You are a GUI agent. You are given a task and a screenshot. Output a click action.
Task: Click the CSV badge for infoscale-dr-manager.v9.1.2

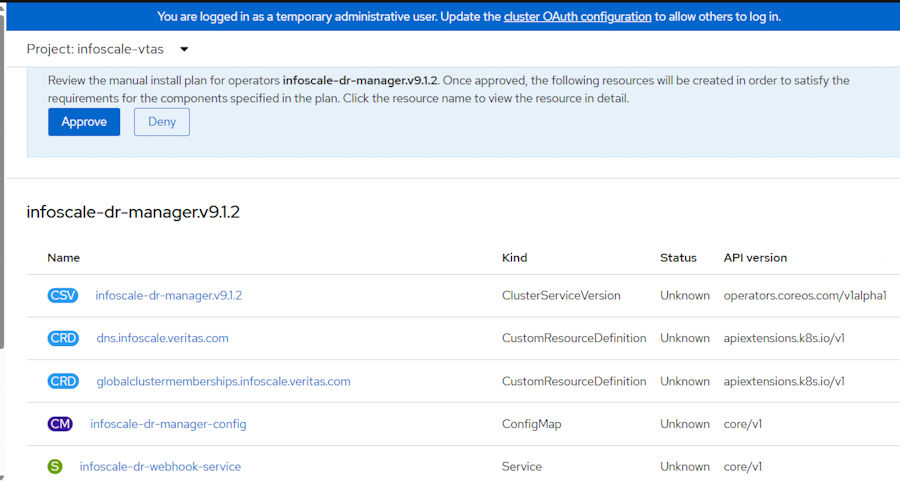pyautogui.click(x=63, y=296)
